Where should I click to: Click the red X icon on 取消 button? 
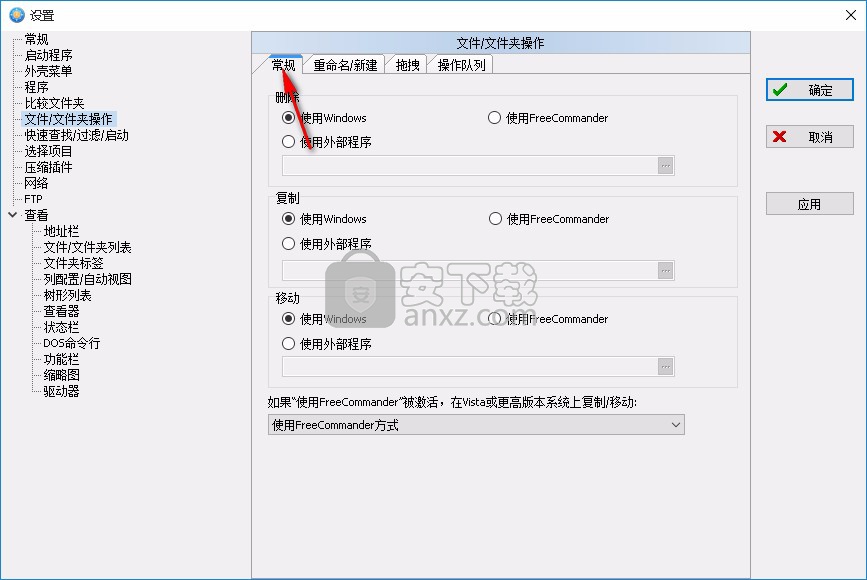click(x=780, y=137)
